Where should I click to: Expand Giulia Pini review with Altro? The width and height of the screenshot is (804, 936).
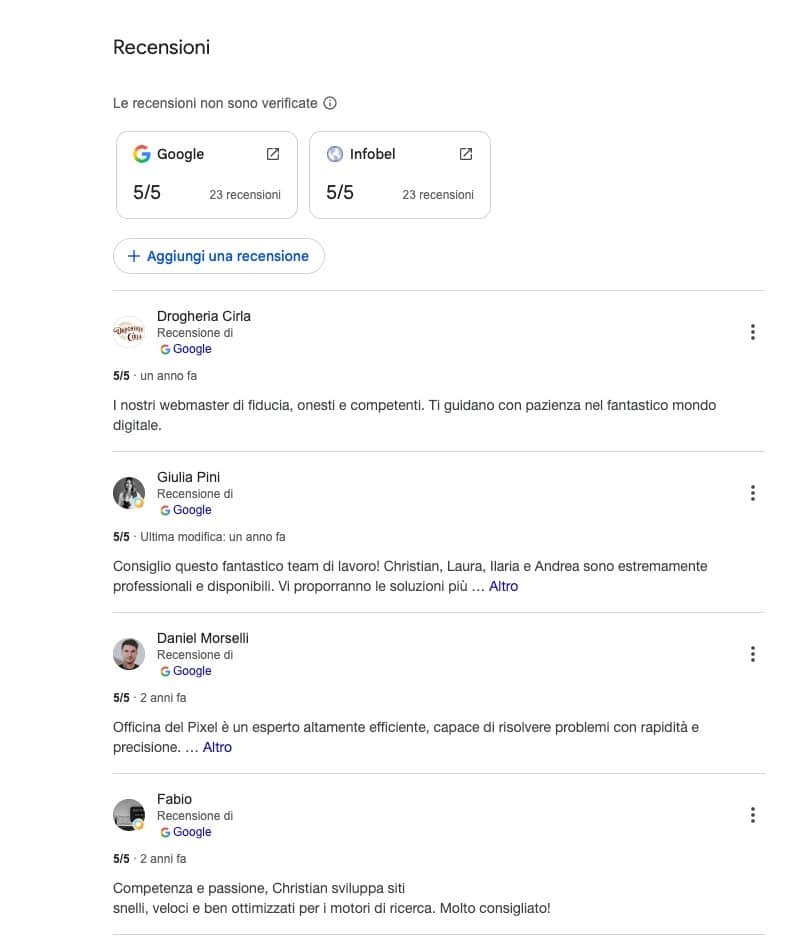503,586
